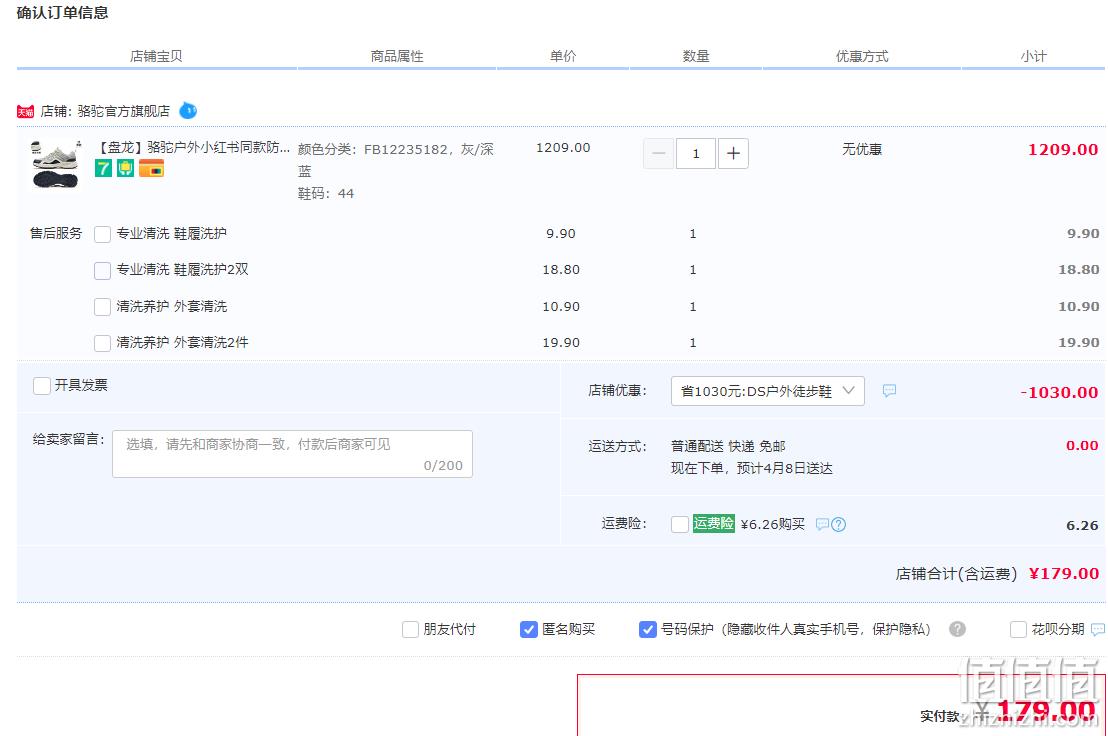Decrease quantity with the minus button
Image resolution: width=1108 pixels, height=736 pixels.
pyautogui.click(x=659, y=153)
